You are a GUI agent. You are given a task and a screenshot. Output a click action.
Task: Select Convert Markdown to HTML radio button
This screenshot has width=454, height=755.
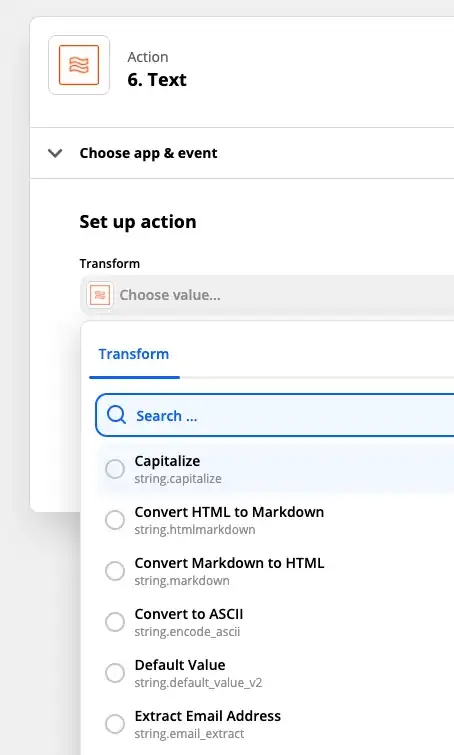pyautogui.click(x=115, y=571)
